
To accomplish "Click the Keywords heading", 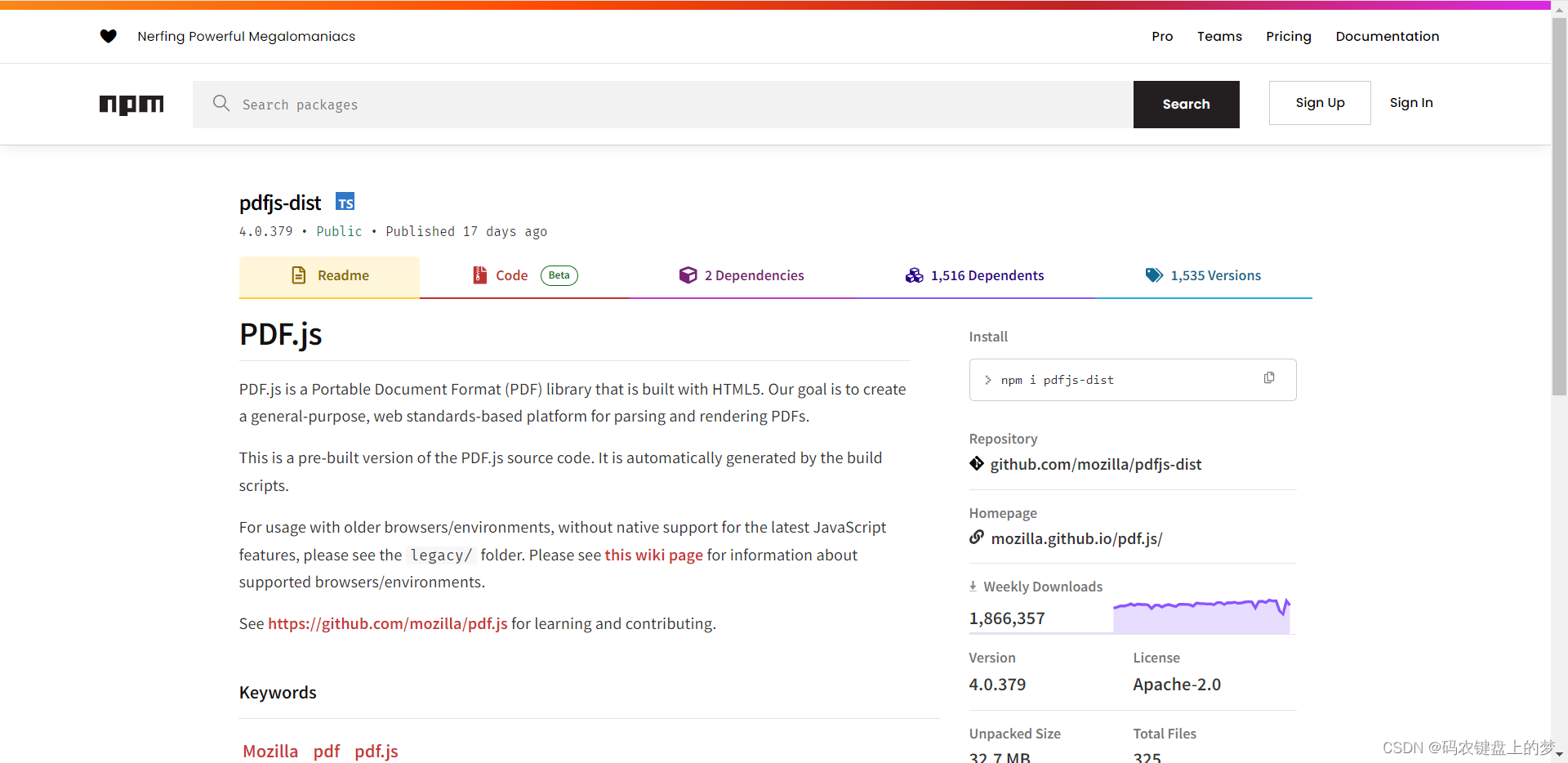I will click(x=278, y=693).
